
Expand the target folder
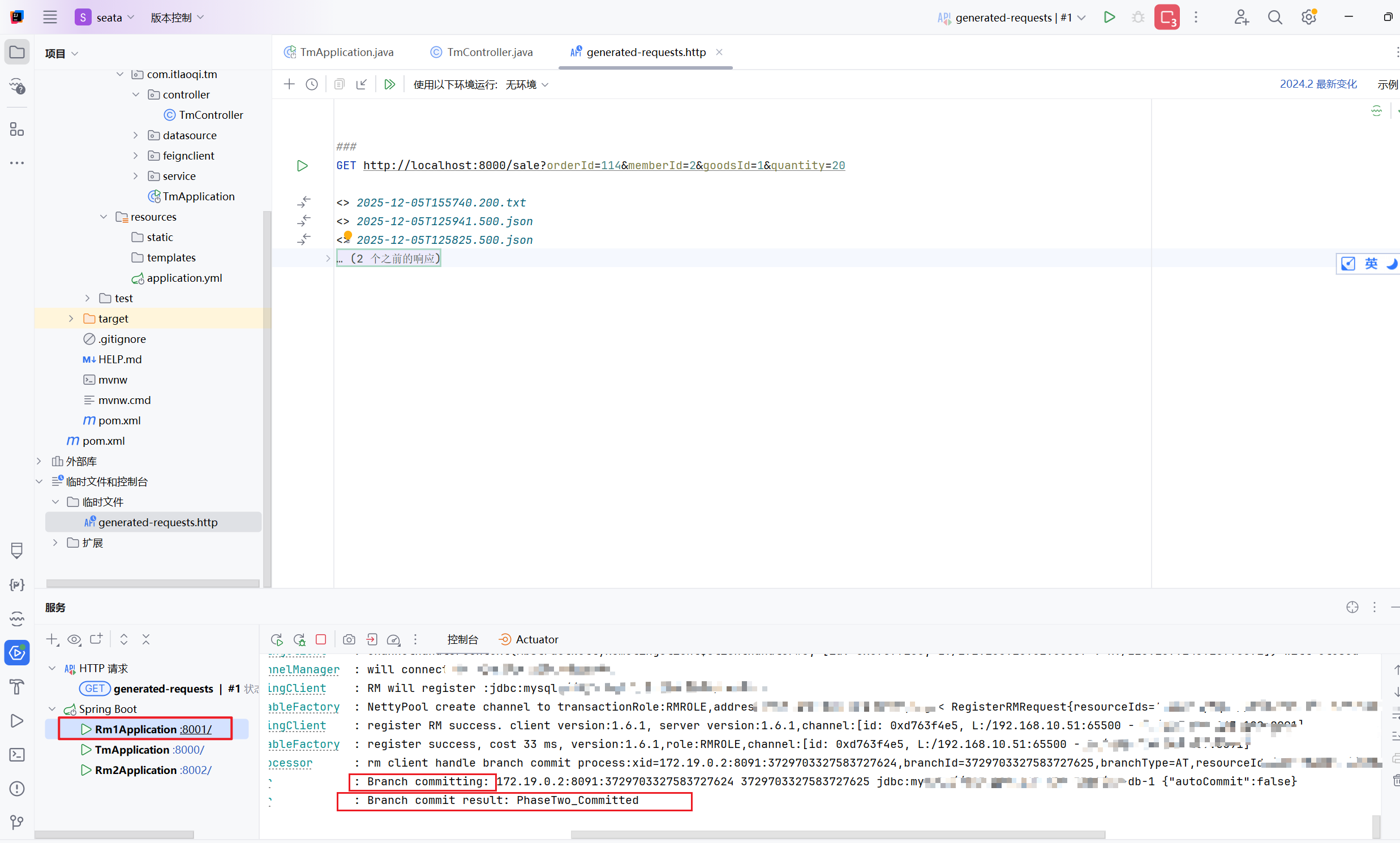71,319
